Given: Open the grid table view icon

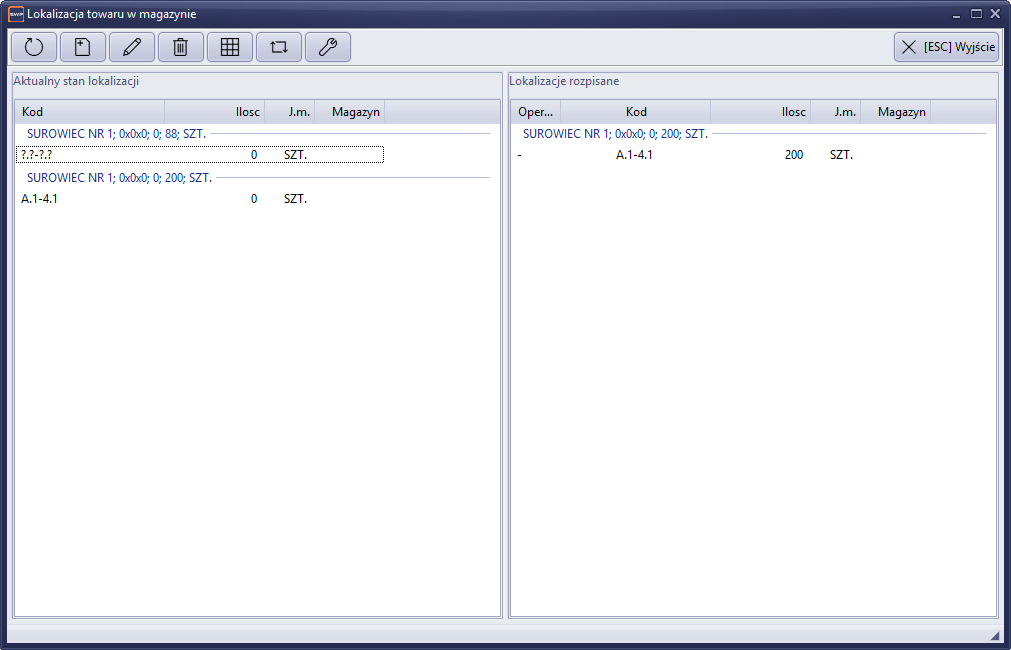Looking at the screenshot, I should coord(230,47).
